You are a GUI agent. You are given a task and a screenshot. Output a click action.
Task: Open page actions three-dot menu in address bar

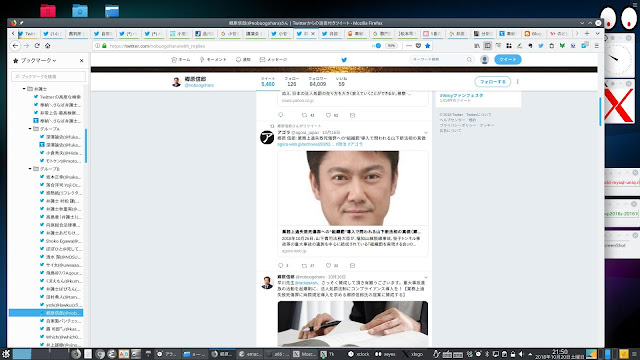409,46
